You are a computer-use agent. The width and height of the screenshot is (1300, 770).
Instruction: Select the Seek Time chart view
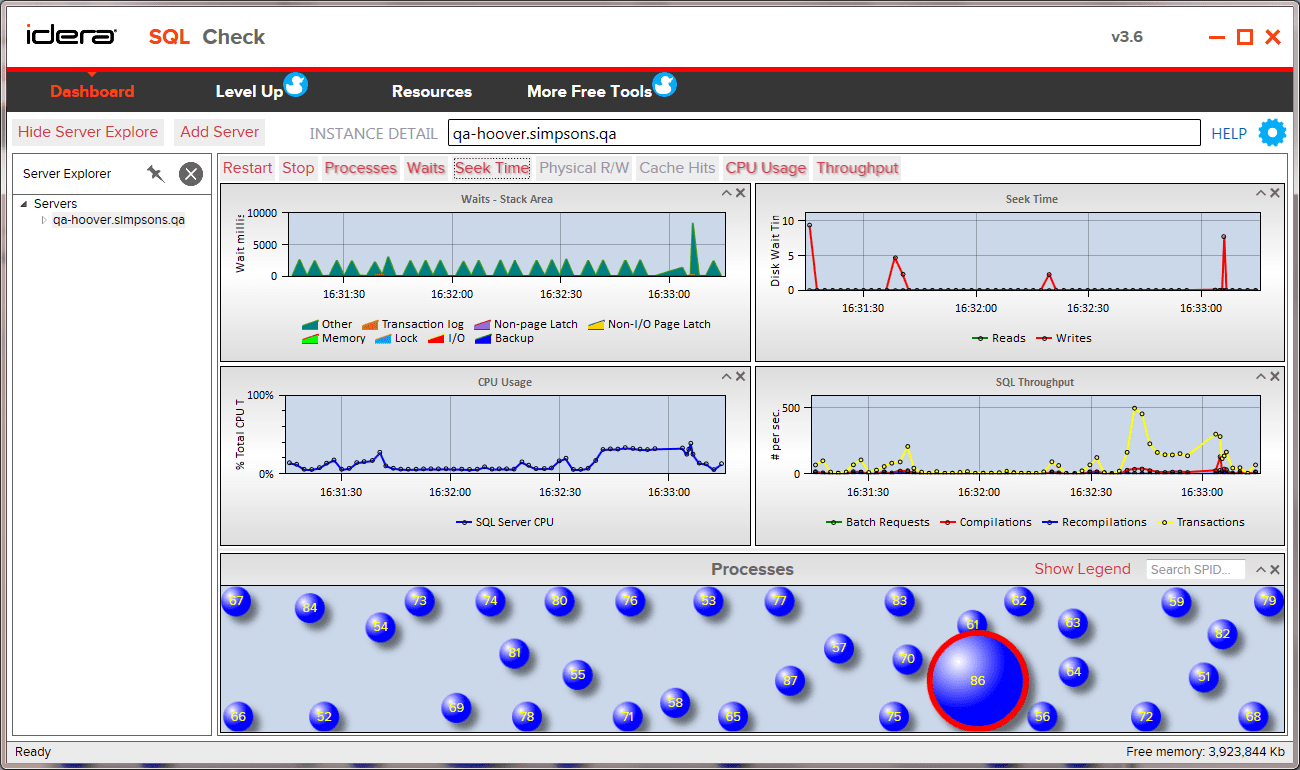click(491, 168)
